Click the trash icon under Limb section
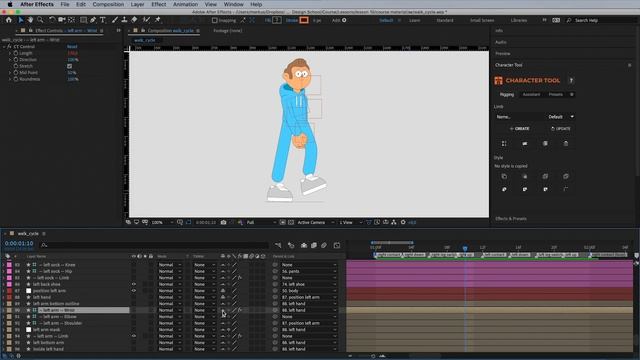Viewport: 640px width, 360px height. 566,143
